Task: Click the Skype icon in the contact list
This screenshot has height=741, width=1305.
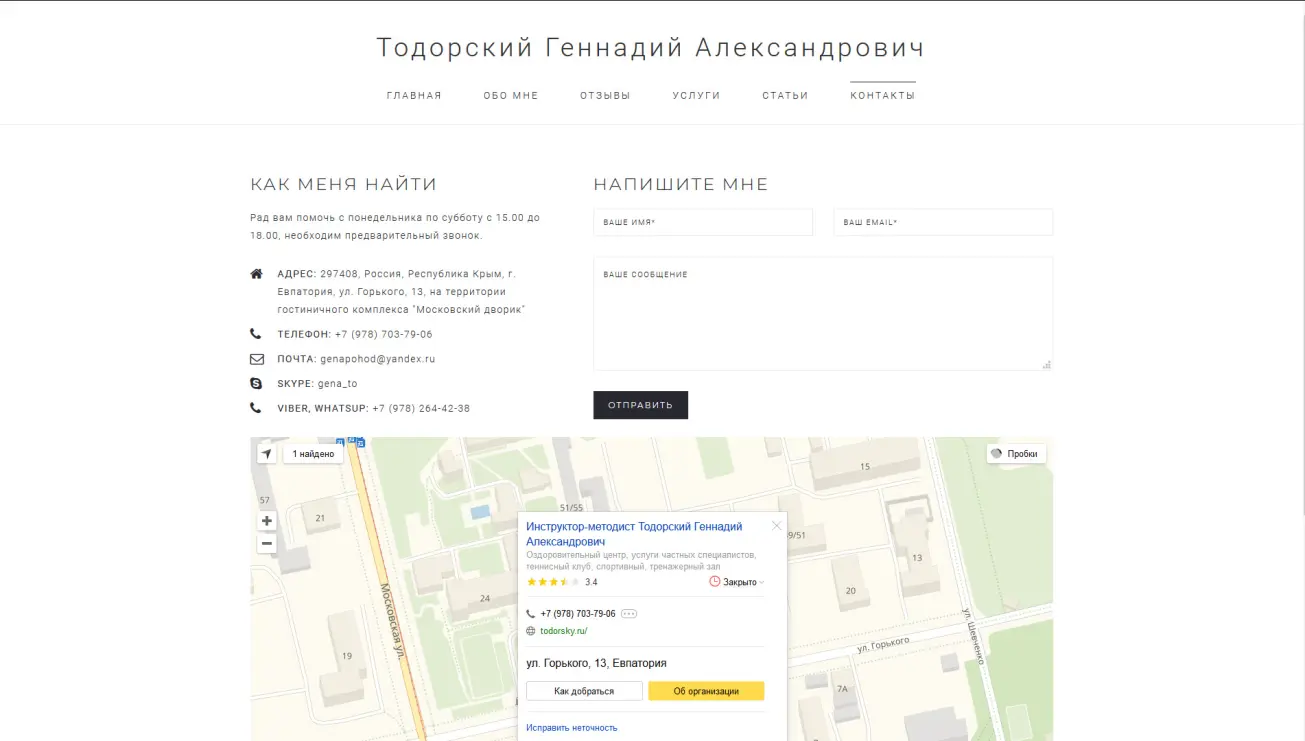Action: (x=257, y=382)
